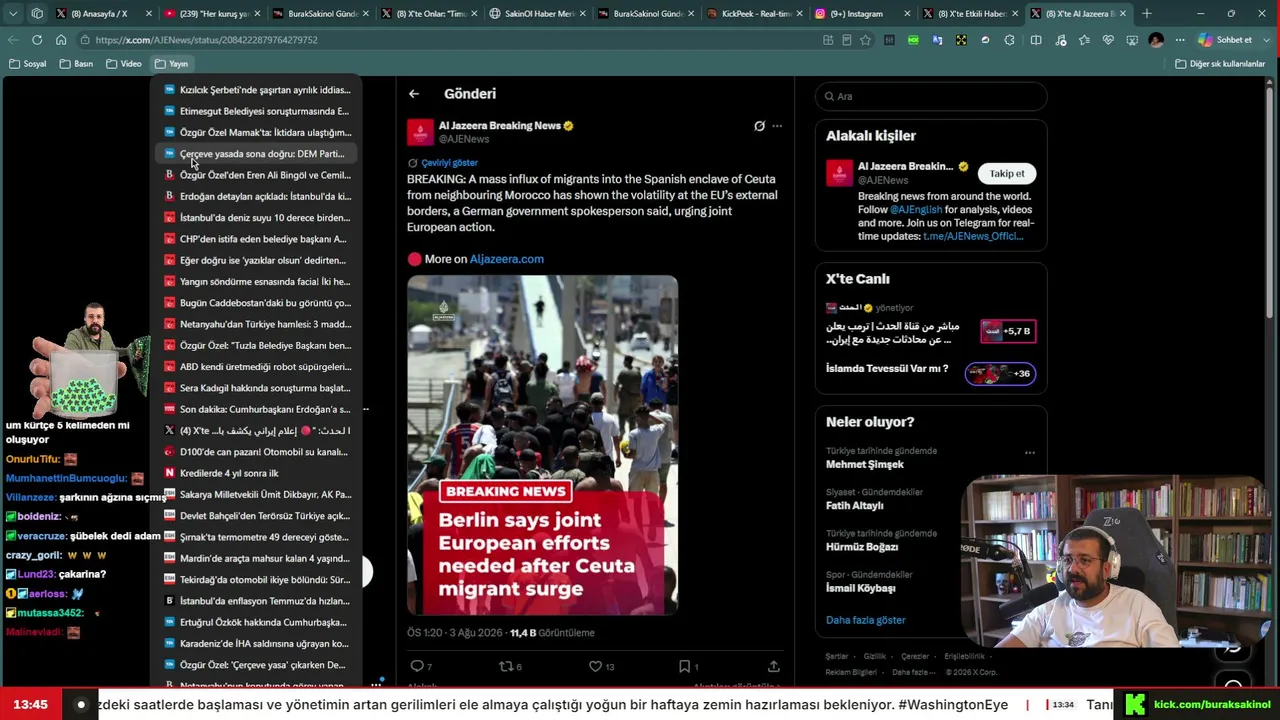The width and height of the screenshot is (1280, 720).
Task: Open the post's three-dot more menu
Action: pos(777,126)
